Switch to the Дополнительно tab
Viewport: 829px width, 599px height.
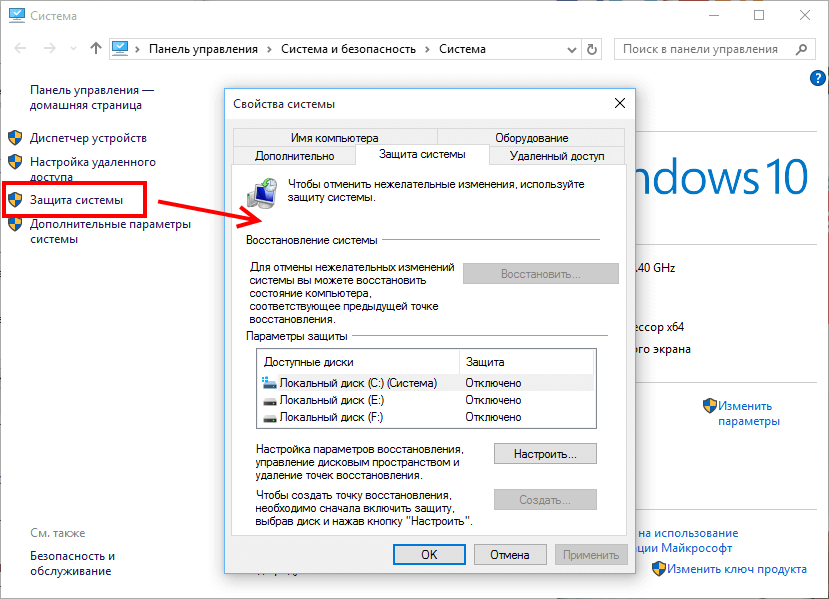pyautogui.click(x=294, y=156)
